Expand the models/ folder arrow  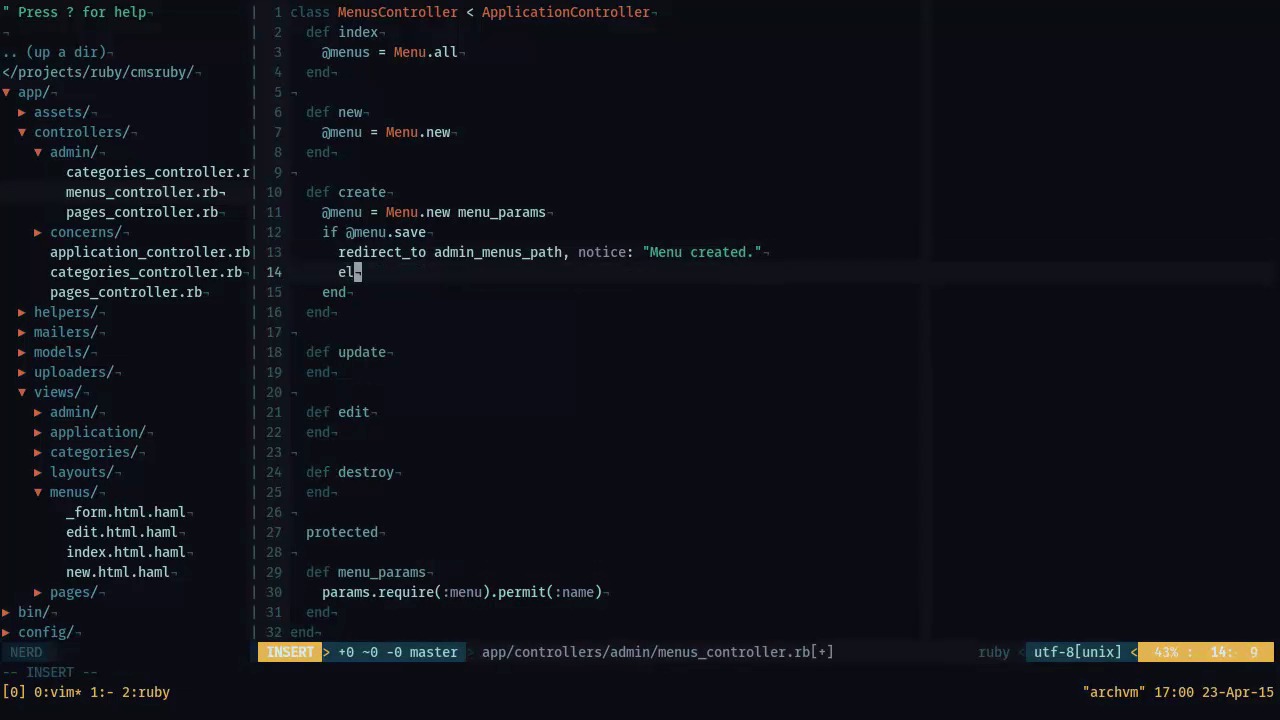tap(22, 352)
